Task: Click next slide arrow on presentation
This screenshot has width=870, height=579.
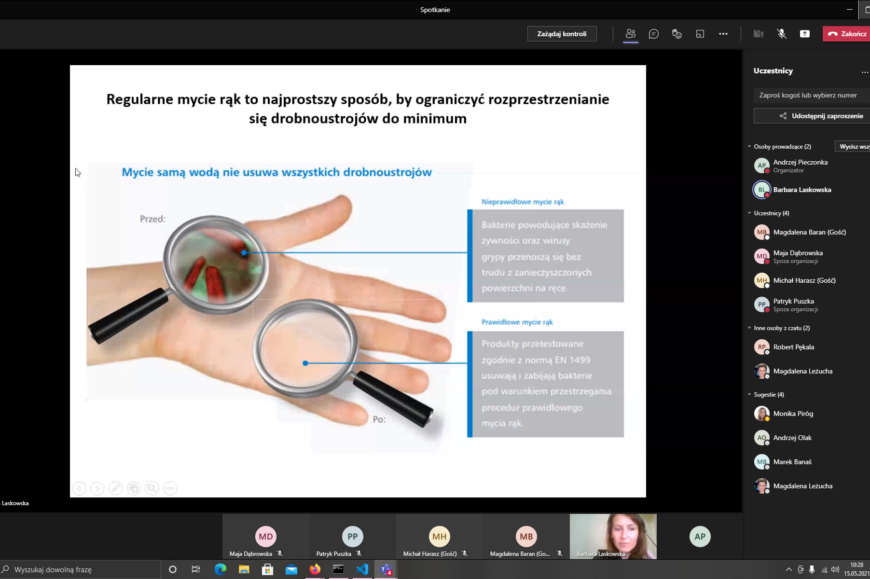Action: pyautogui.click(x=97, y=488)
